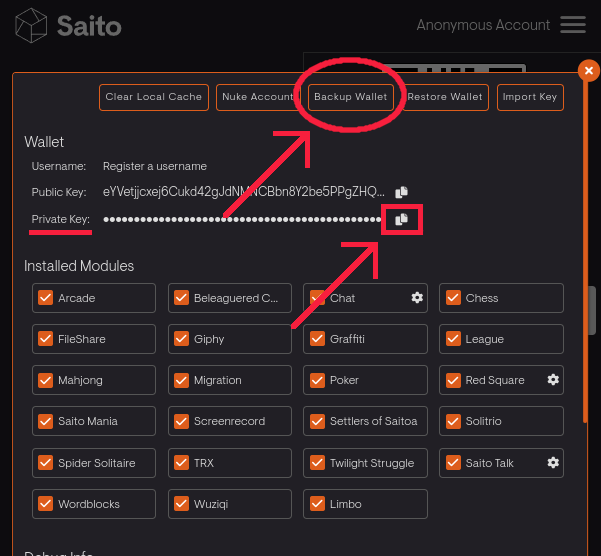
Task: Click the Restore Wallet button
Action: 445,97
